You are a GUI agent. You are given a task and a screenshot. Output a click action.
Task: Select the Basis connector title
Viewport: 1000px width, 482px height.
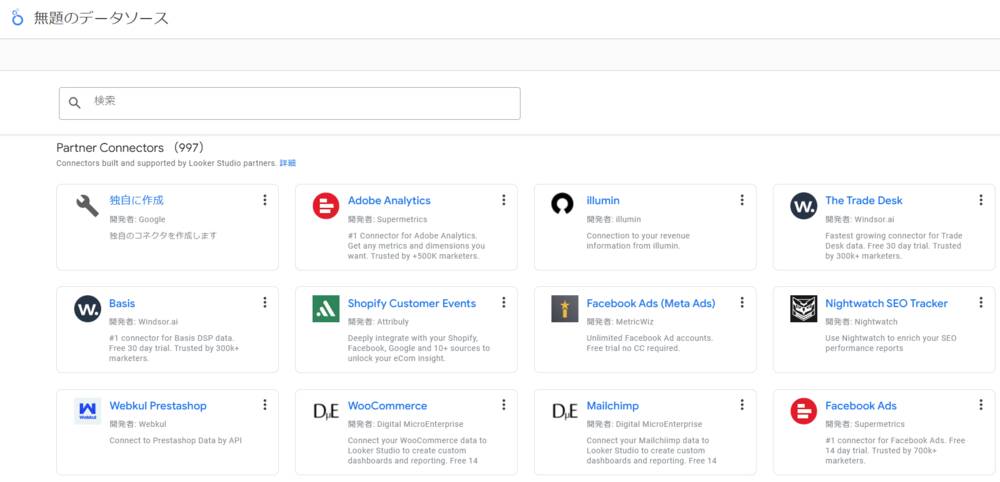pos(122,303)
